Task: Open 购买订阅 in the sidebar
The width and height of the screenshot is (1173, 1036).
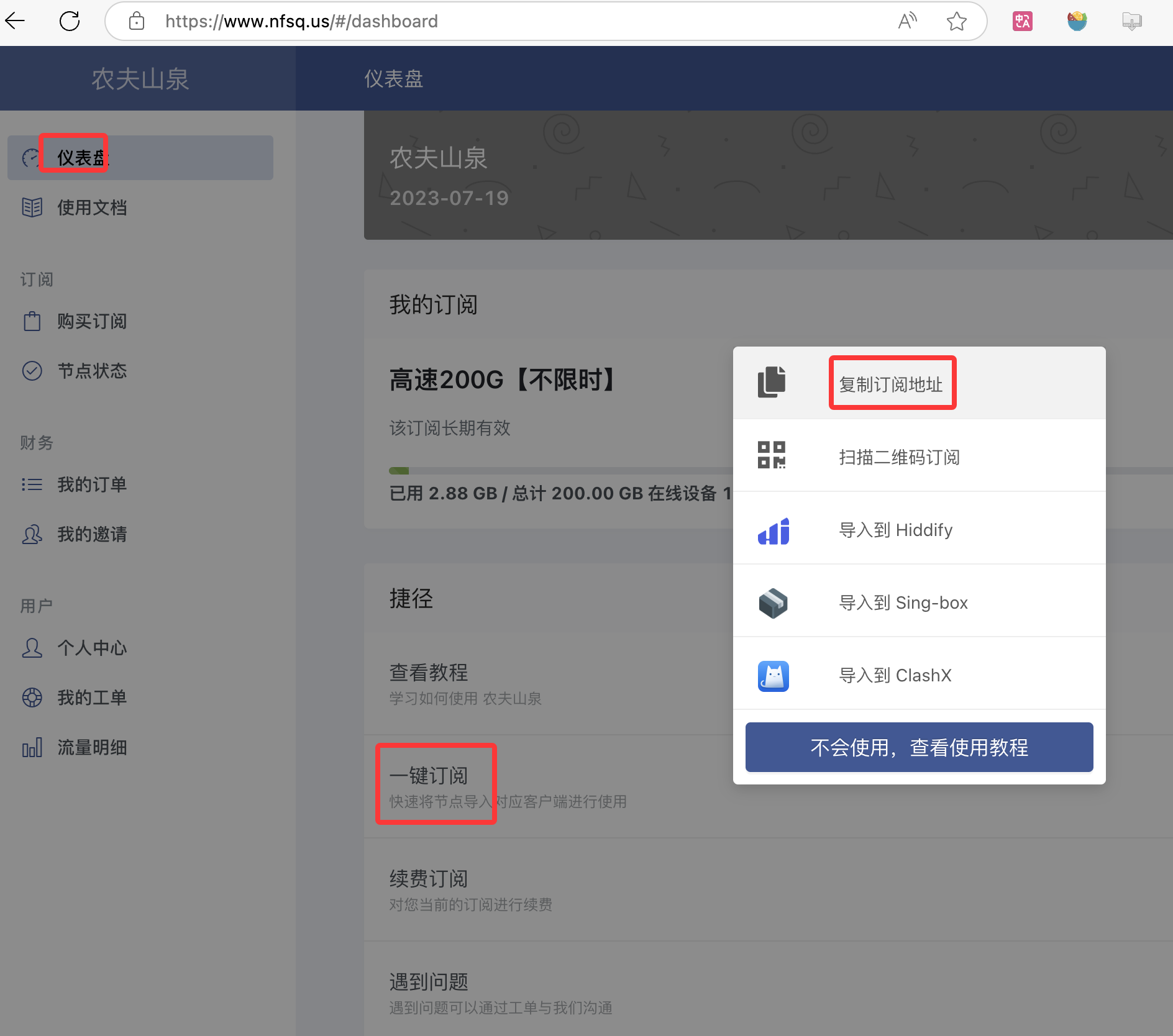Action: pos(92,321)
